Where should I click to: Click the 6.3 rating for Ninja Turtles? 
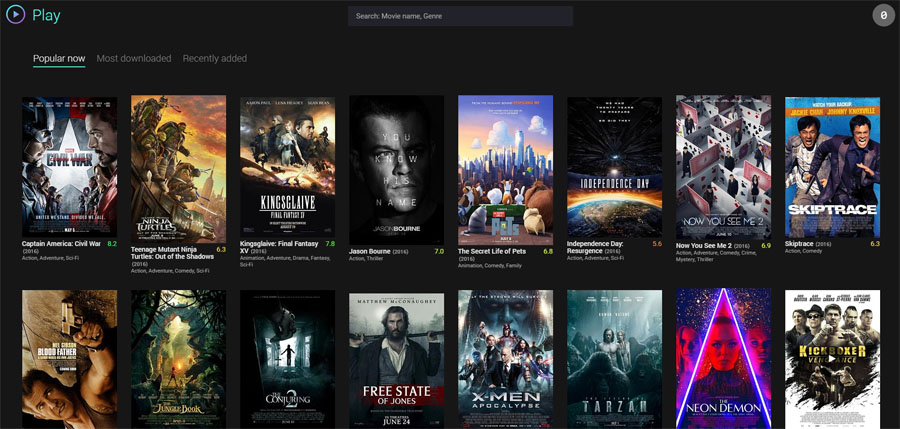221,250
